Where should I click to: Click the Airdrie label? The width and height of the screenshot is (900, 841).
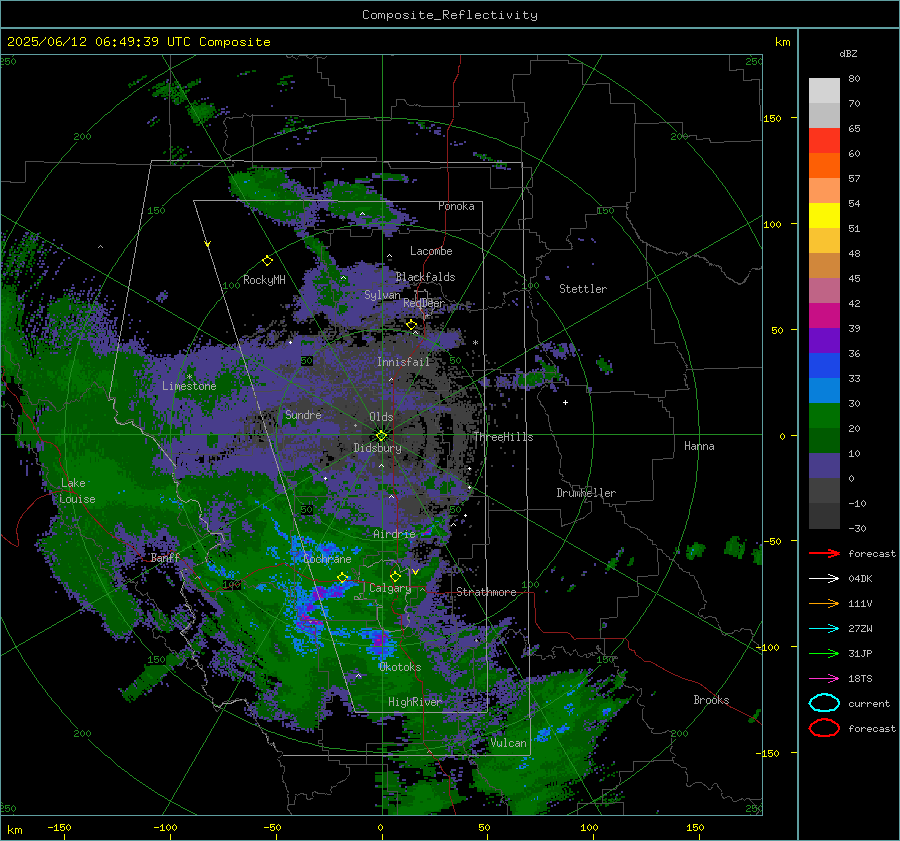(394, 534)
